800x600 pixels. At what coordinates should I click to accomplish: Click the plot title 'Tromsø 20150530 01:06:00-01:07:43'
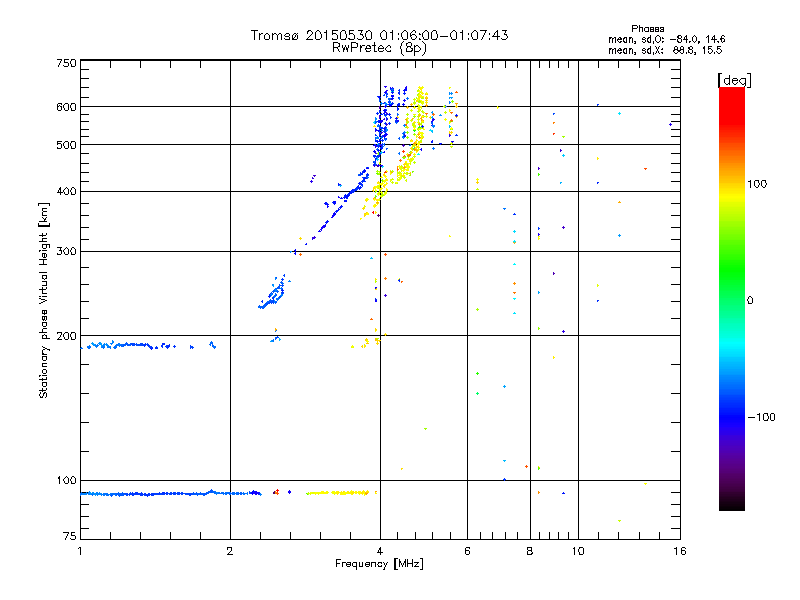pos(379,35)
